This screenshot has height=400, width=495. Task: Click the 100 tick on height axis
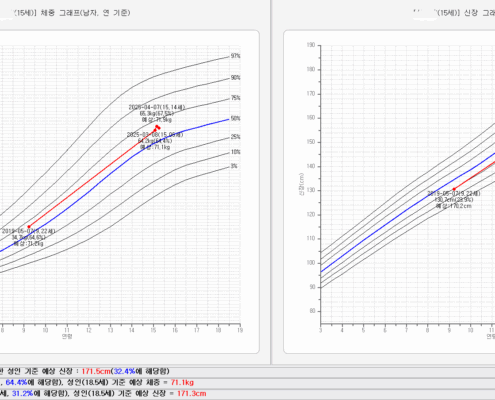(311, 263)
